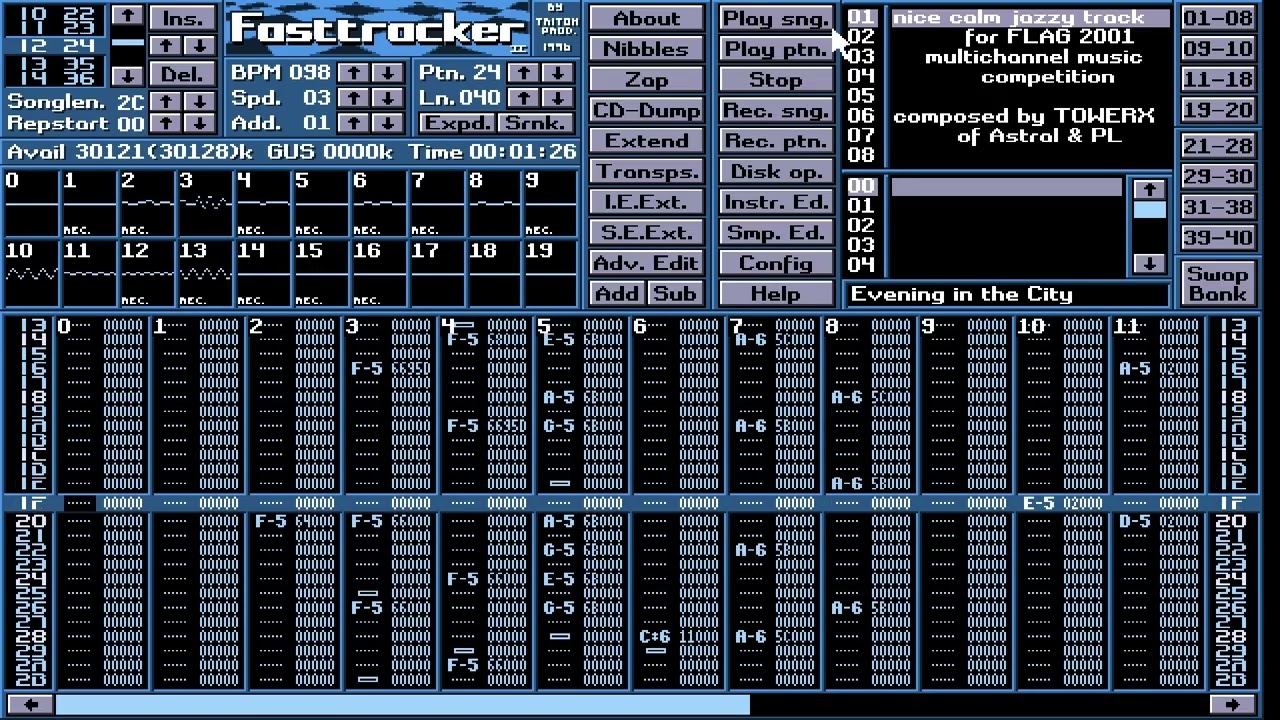
Task: Decrease pattern length with Ln. down arrow
Action: click(558, 98)
